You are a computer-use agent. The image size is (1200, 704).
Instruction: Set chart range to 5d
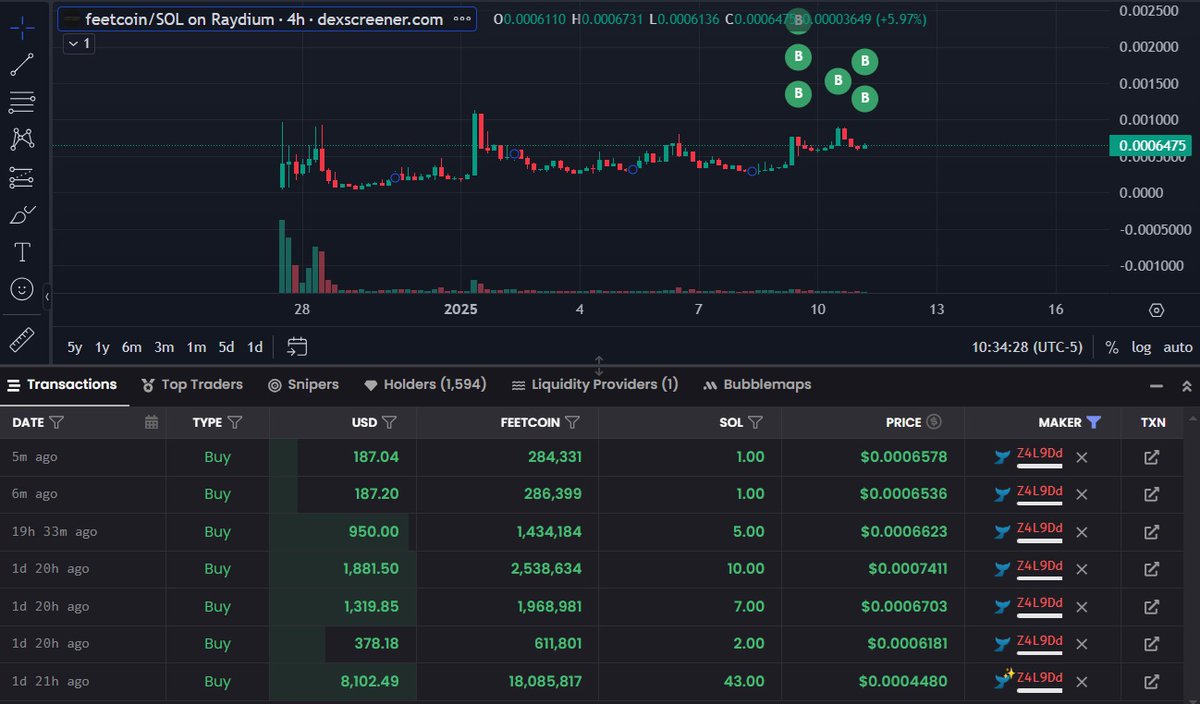coord(227,347)
